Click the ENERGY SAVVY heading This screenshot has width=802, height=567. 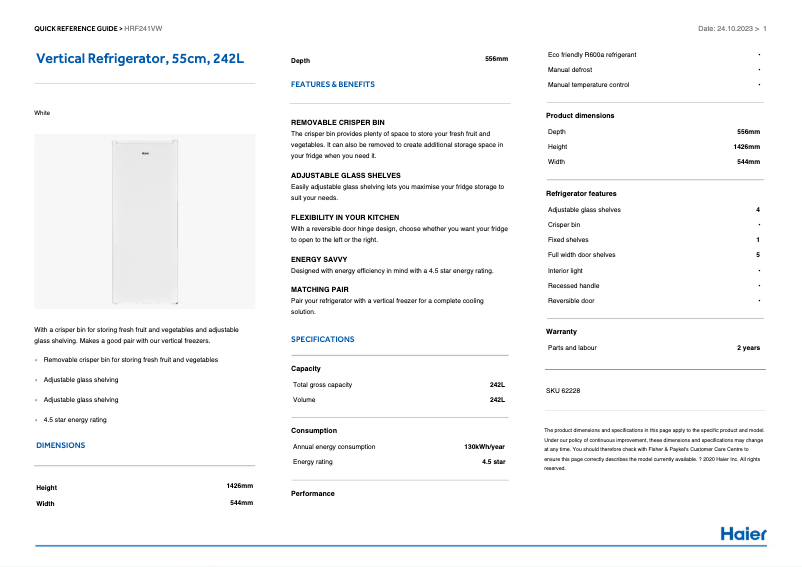pyautogui.click(x=319, y=259)
